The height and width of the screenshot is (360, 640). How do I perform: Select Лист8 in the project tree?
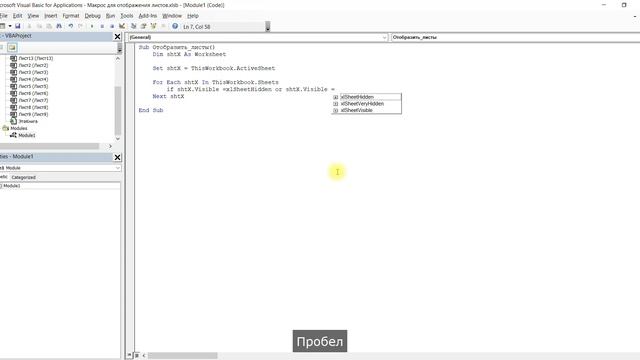click(x=33, y=107)
